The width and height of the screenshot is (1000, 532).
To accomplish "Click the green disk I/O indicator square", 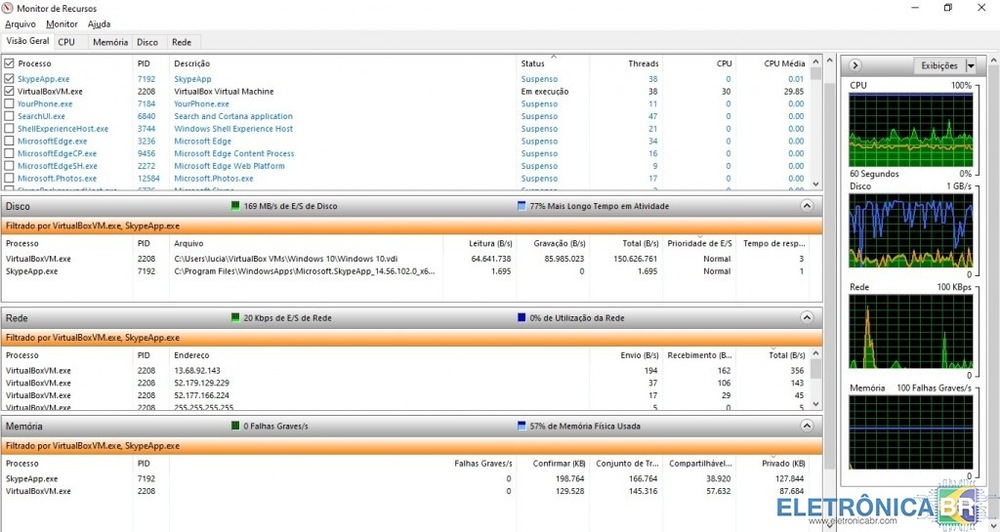I will click(236, 206).
